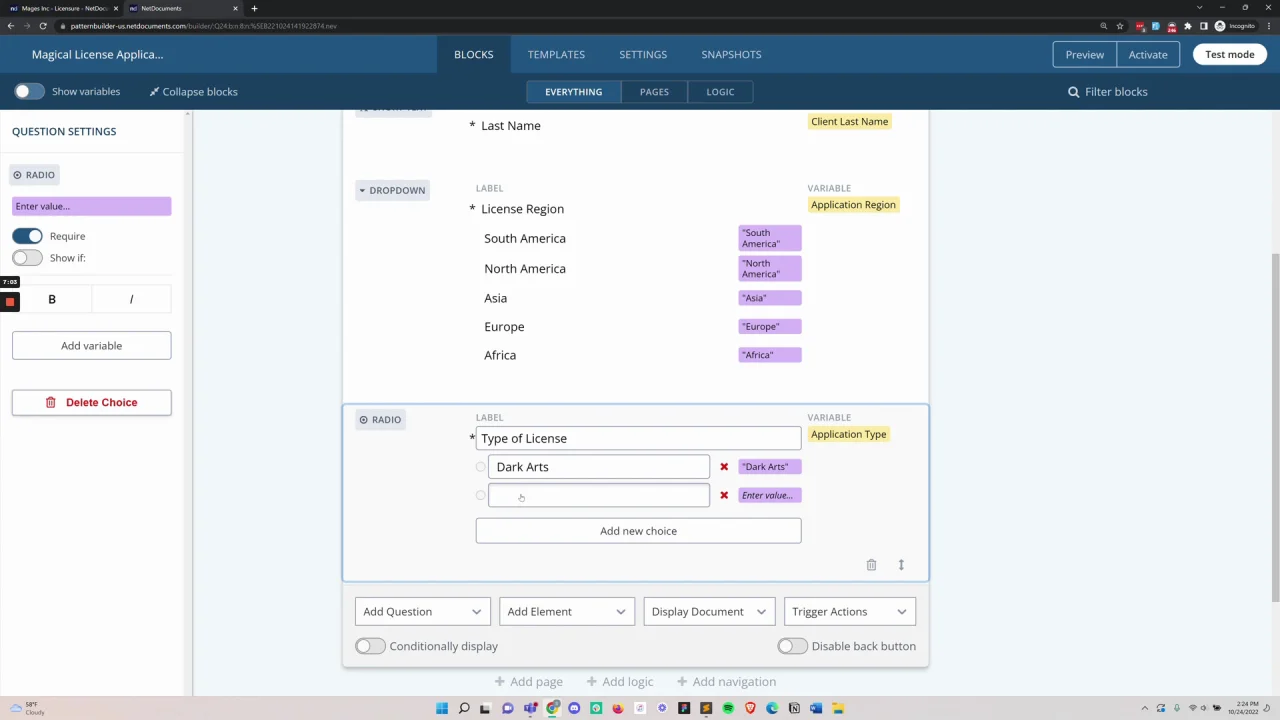The image size is (1280, 720).
Task: Enable the Show if toggle
Action: (28, 258)
